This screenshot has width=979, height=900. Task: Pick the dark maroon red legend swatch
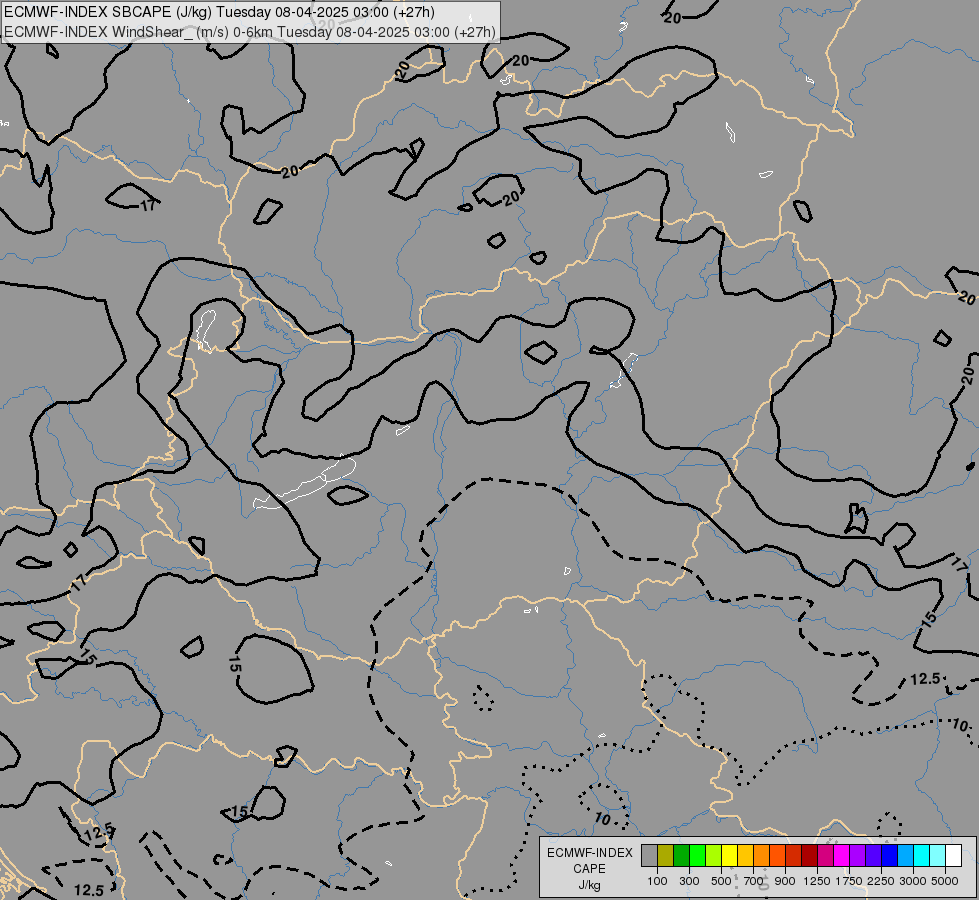tap(810, 856)
